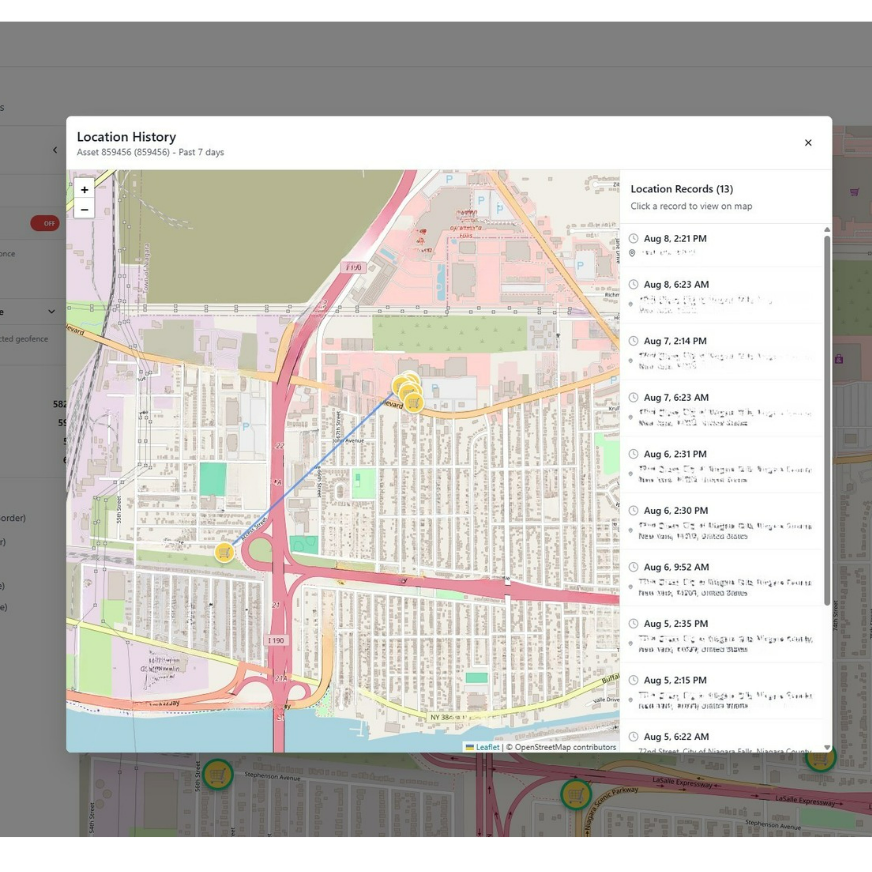This screenshot has height=872, width=872.
Task: Select the Aug 6, 2:30 PM record
Action: (x=721, y=522)
